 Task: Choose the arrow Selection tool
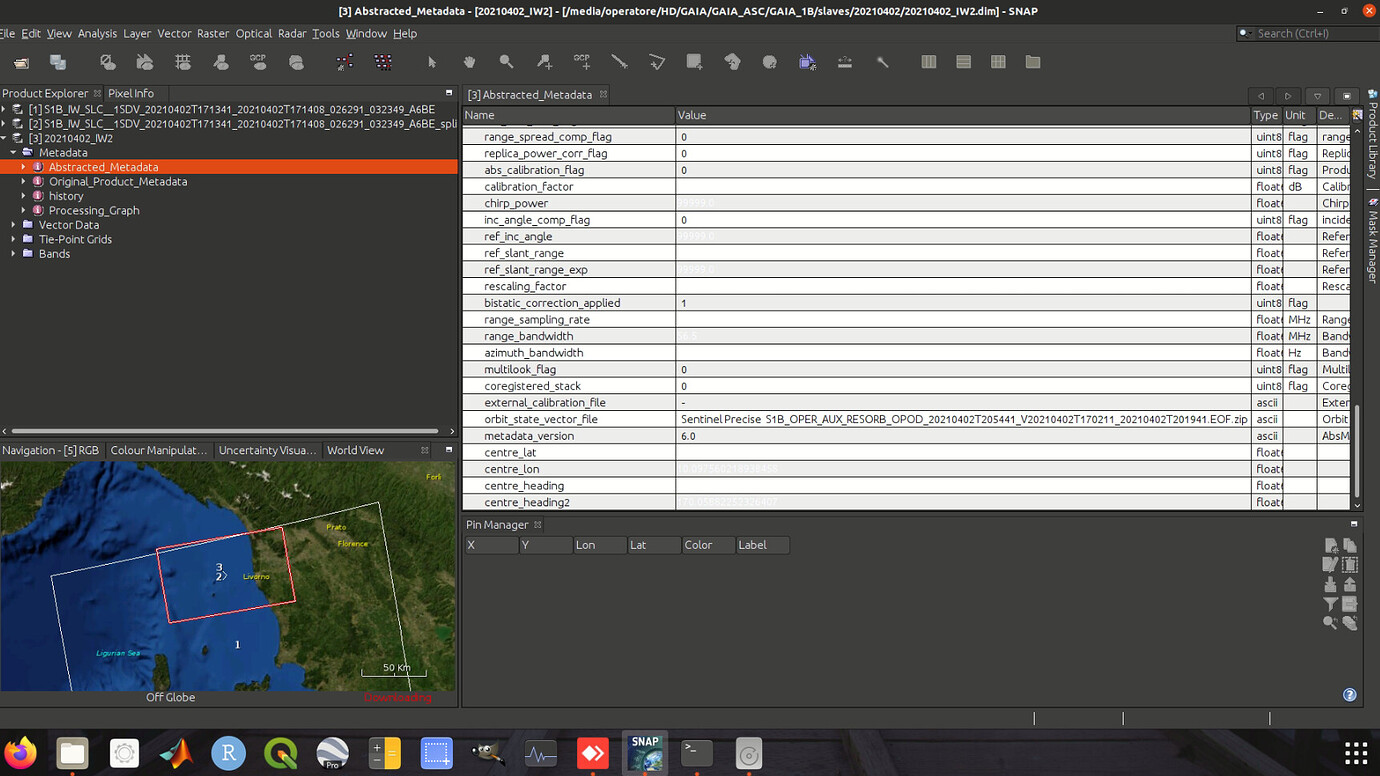click(x=432, y=62)
